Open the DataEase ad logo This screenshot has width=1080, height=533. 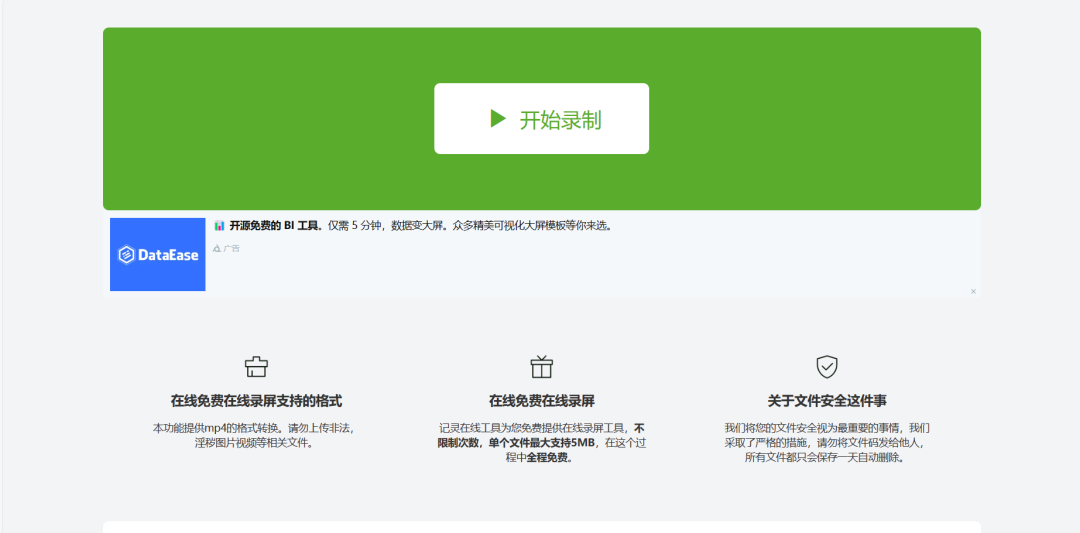point(158,254)
